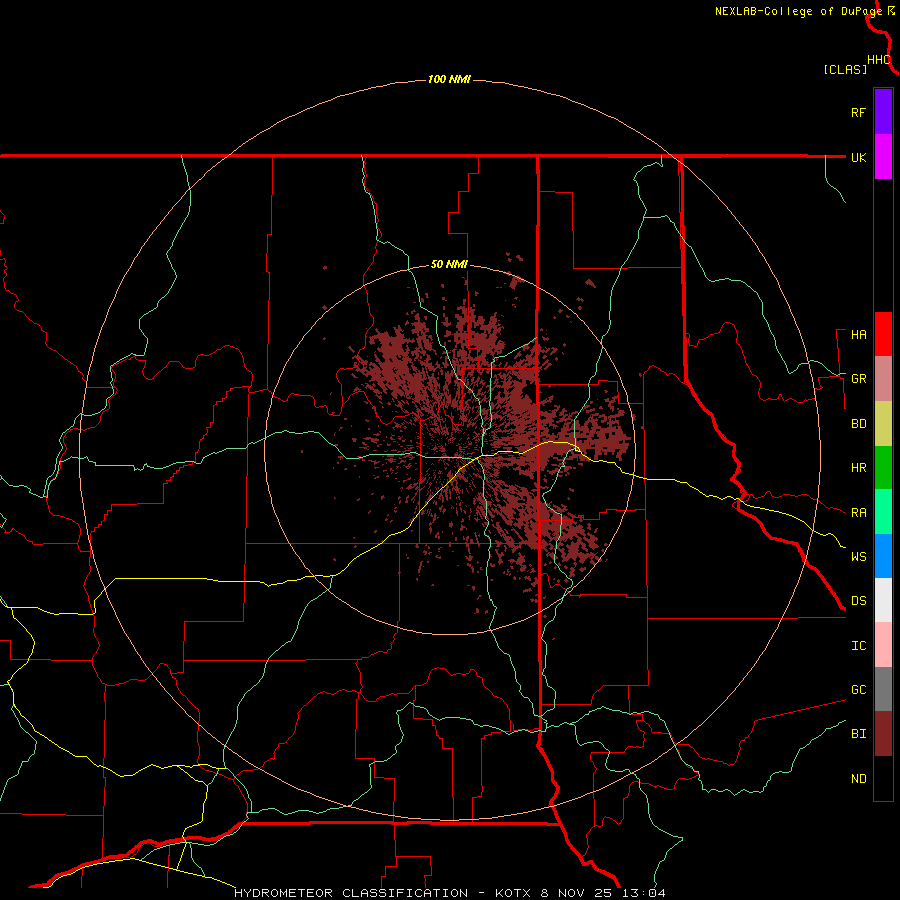Click the ND legend label
900x900 pixels.
pos(859,779)
